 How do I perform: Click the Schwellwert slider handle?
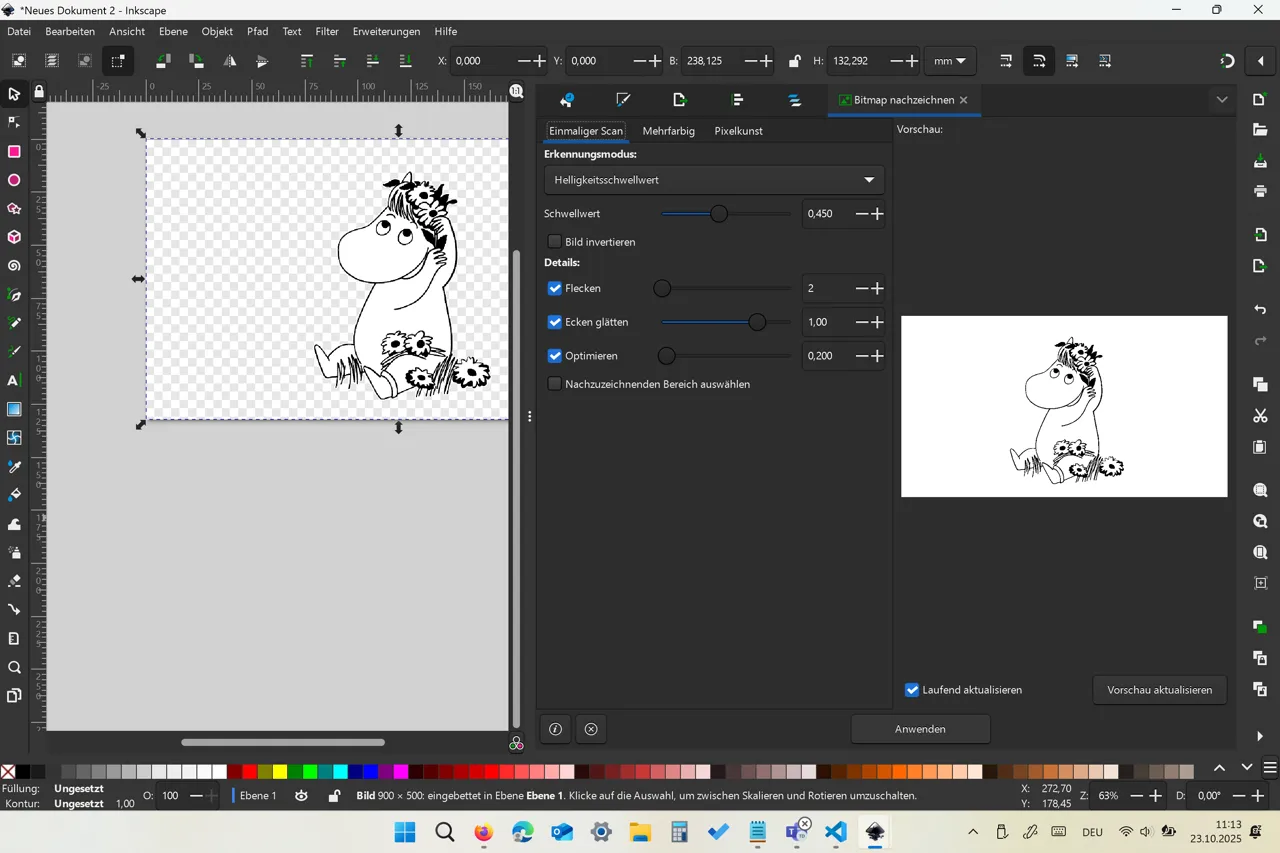click(719, 214)
